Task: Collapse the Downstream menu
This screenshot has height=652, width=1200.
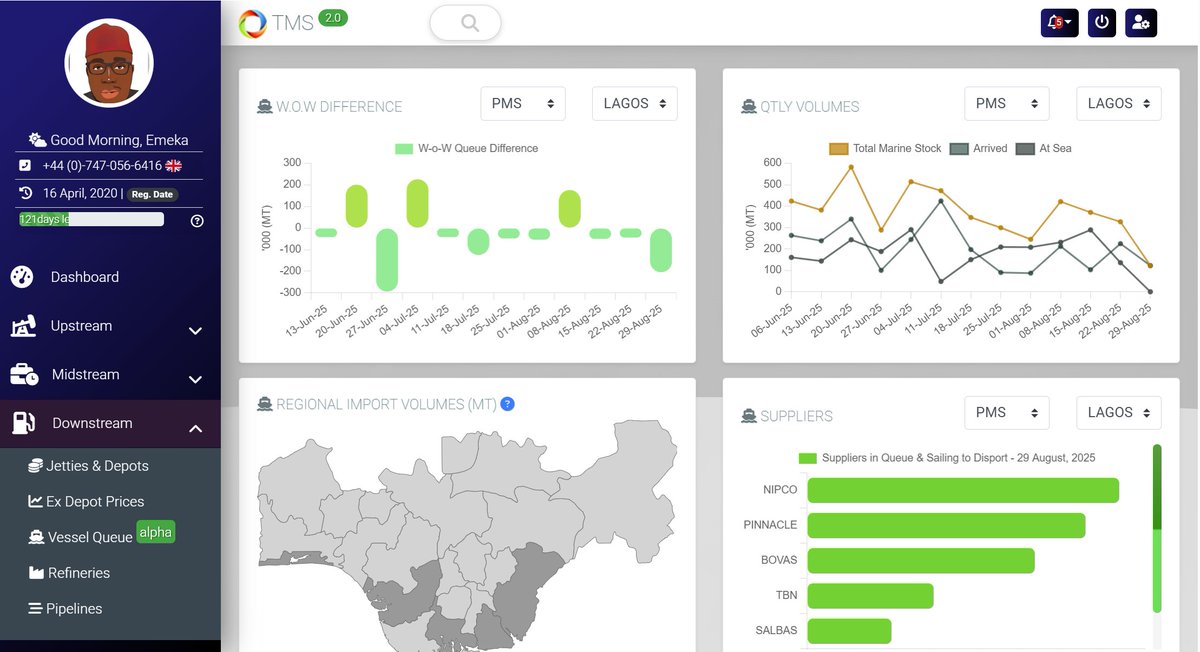Action: click(110, 424)
